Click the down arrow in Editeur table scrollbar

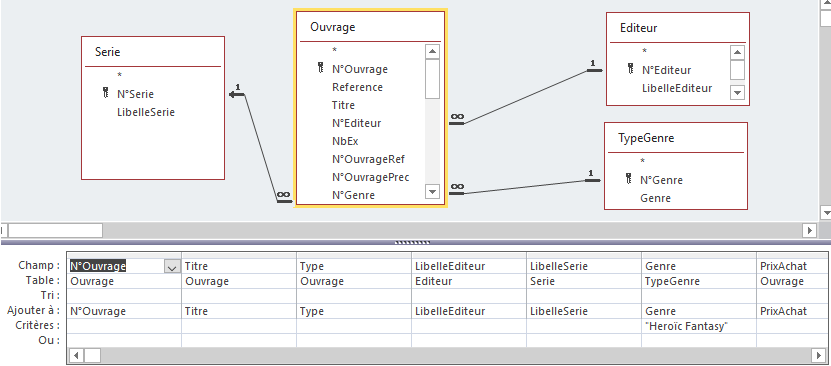point(737,92)
